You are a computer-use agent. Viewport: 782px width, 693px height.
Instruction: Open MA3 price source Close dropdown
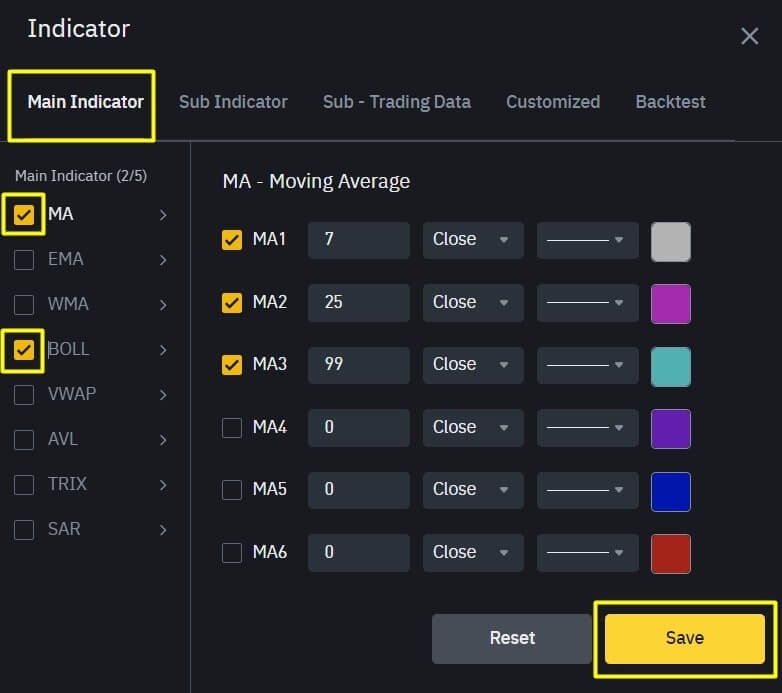coord(473,365)
